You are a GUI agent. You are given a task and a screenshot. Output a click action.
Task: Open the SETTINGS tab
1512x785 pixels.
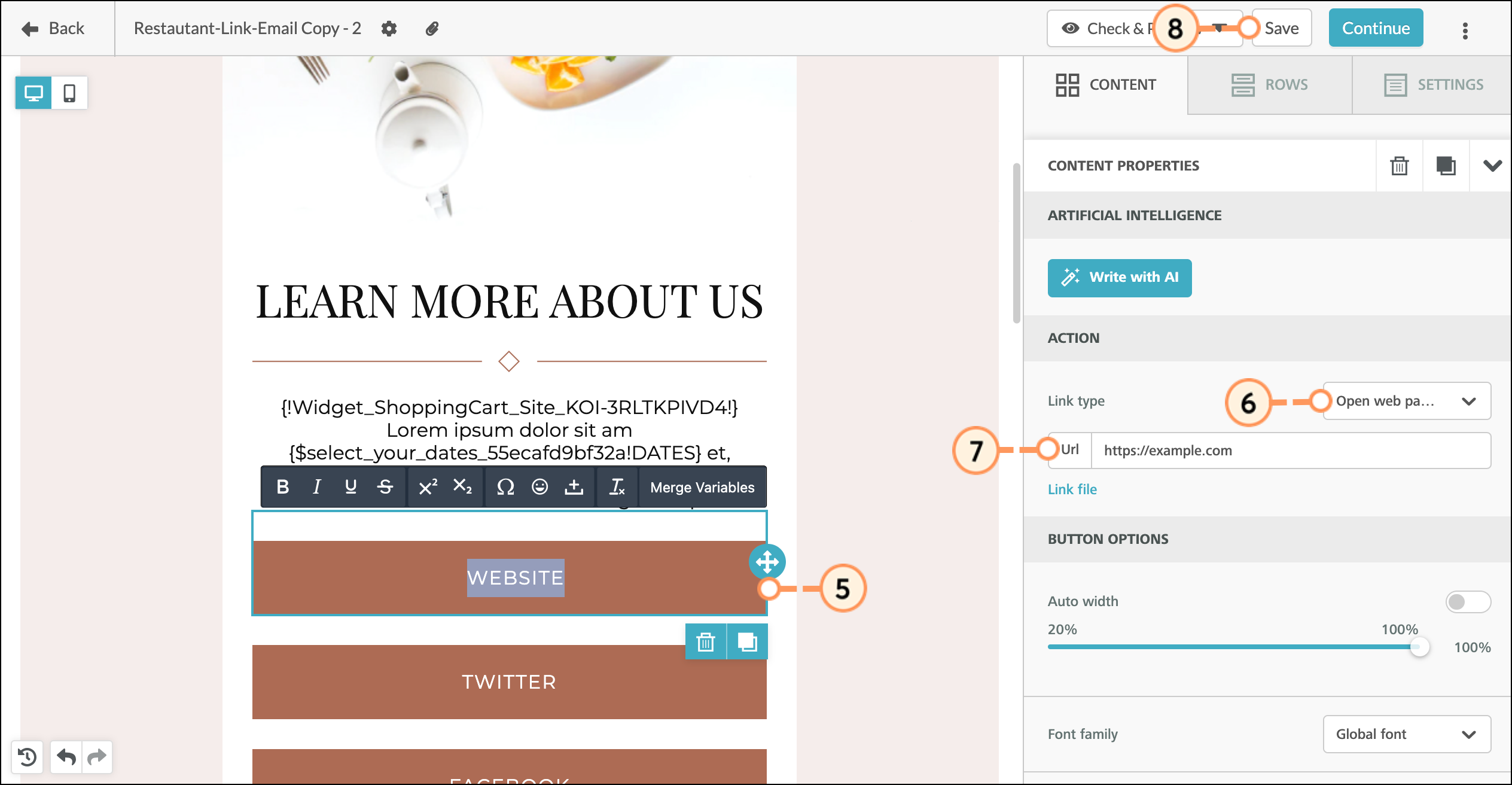coord(1433,84)
